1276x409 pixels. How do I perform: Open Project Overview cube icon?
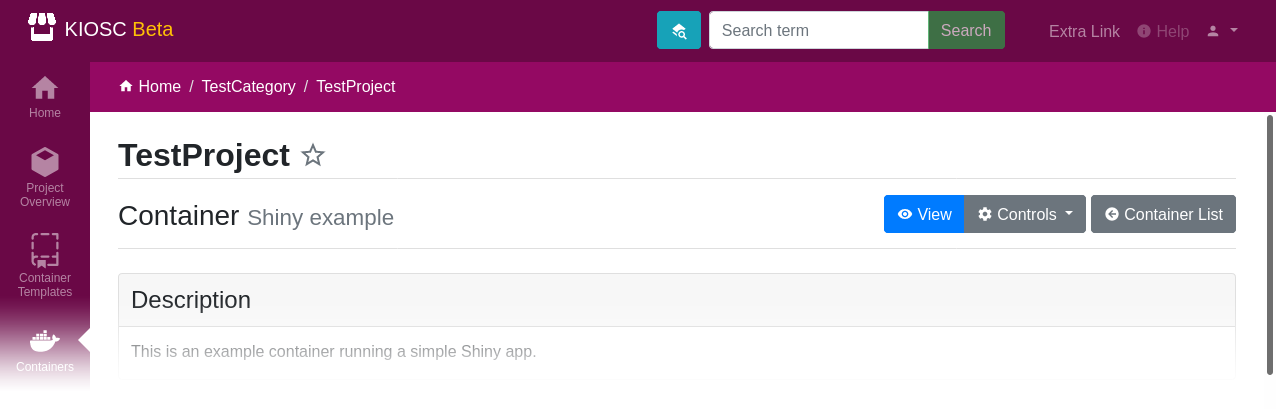pos(45,162)
